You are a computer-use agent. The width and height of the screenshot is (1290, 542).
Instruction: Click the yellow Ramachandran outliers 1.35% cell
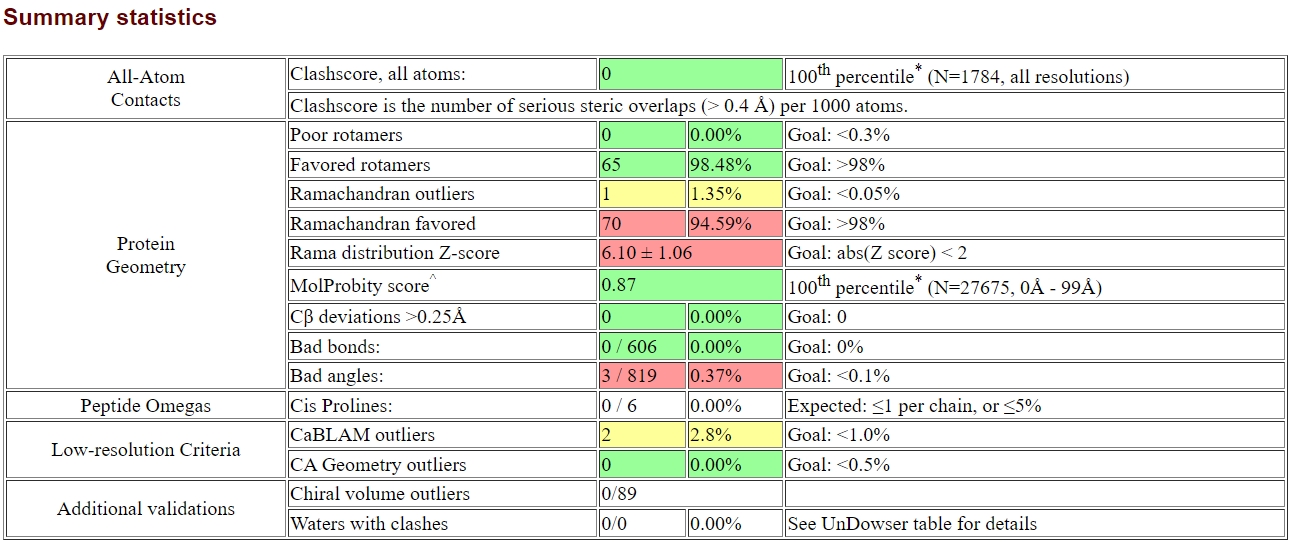coord(734,194)
